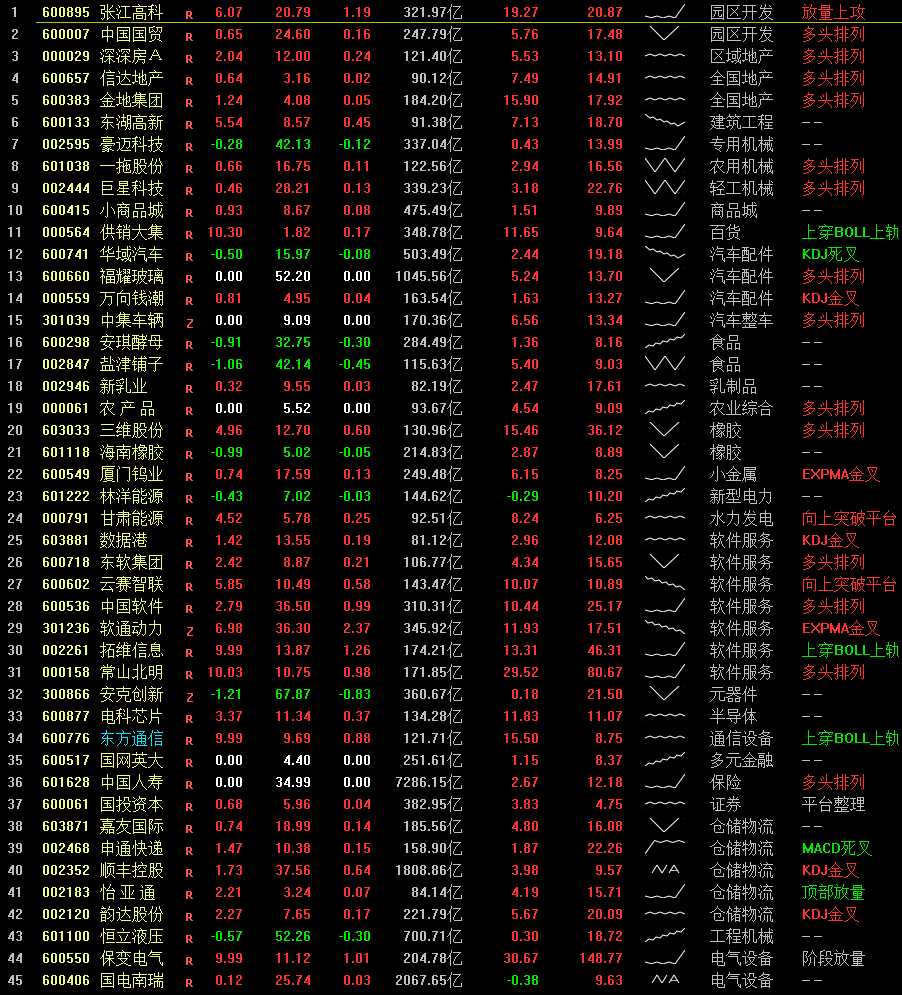902x995 pixels.
Task: Click market cap 7286.15亿 of 中国人寿
Action: pyautogui.click(x=428, y=782)
